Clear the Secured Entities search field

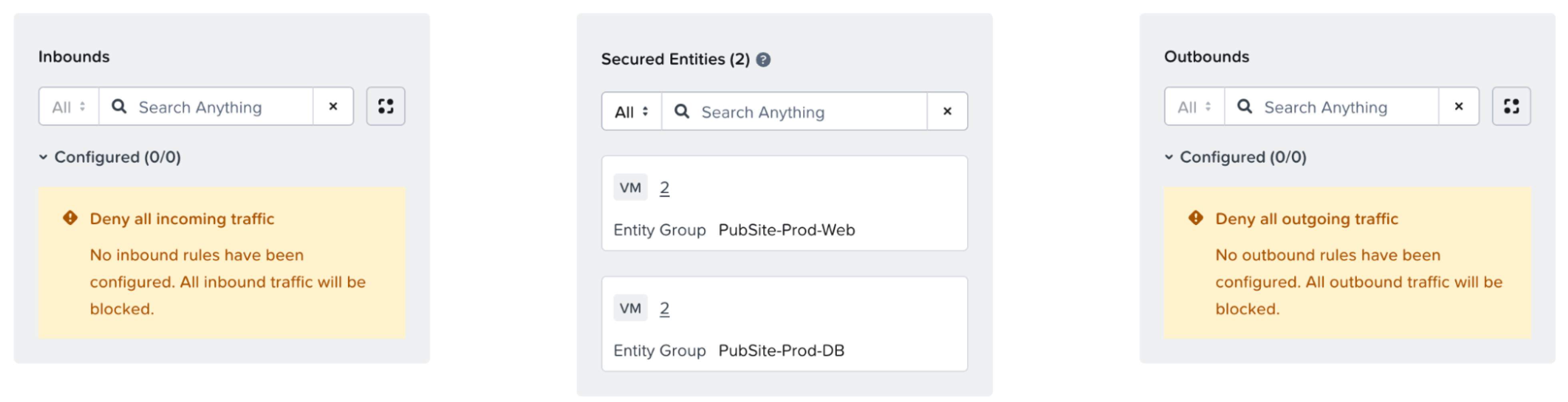(947, 111)
